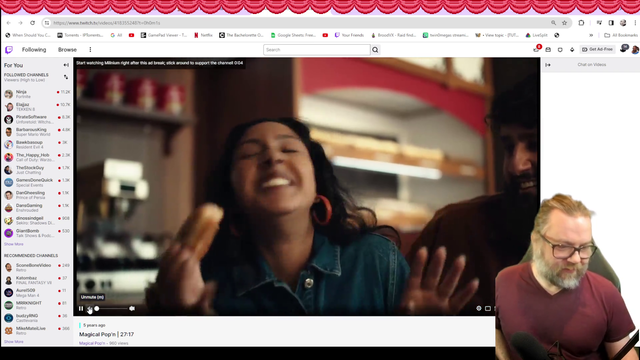Open the address bar zoom magnifier
The height and width of the screenshot is (360, 640).
pyautogui.click(x=553, y=23)
